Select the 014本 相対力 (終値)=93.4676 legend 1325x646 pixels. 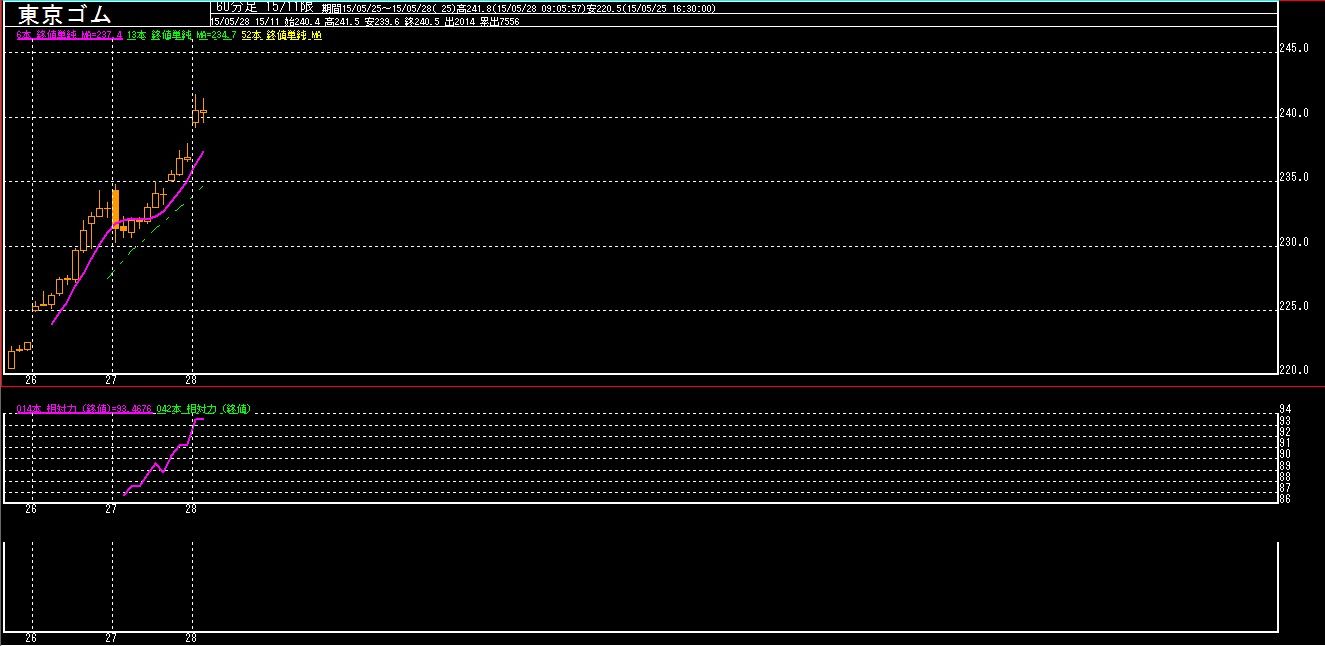tap(84, 409)
